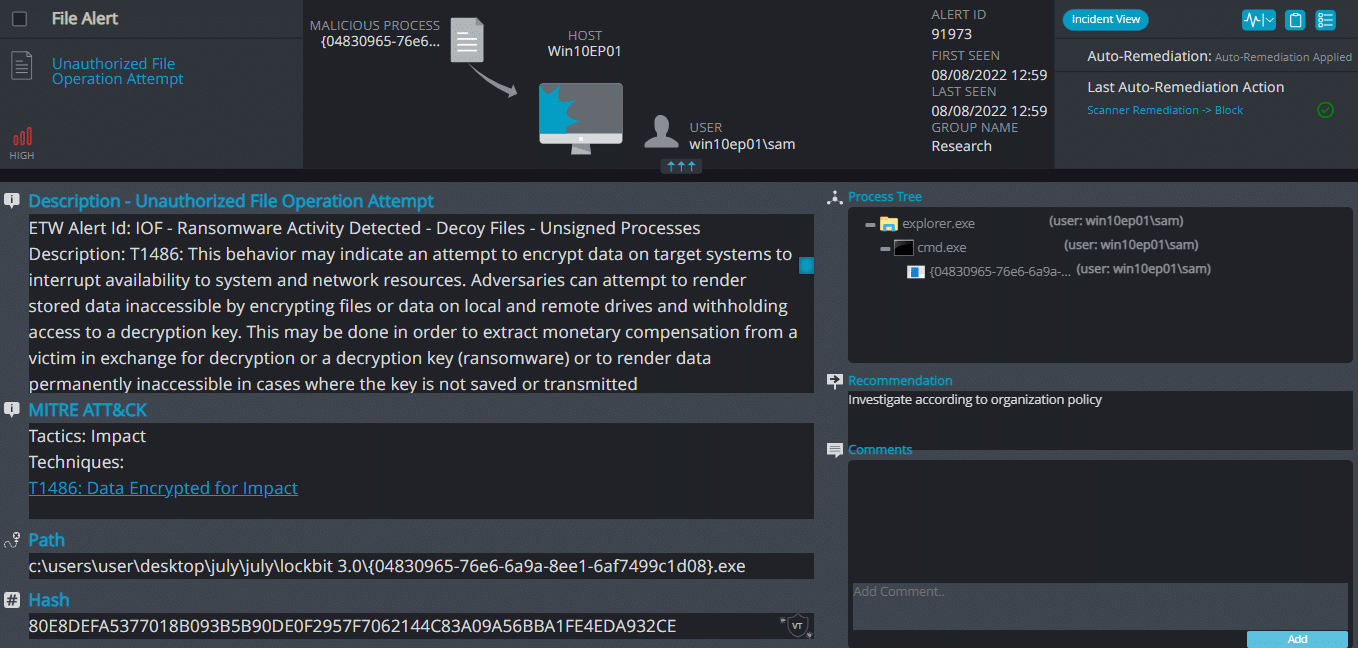Click the Auto-Remediation Applied status text
Screen dimensions: 1358x648
click(x=1283, y=58)
